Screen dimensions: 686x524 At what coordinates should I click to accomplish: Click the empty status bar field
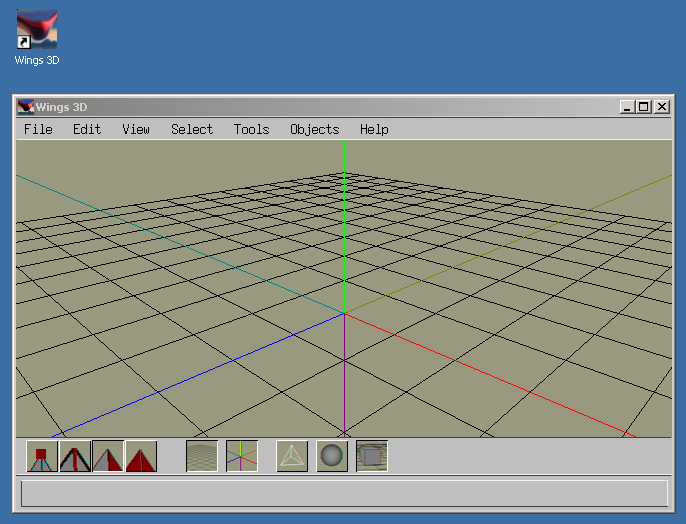344,493
